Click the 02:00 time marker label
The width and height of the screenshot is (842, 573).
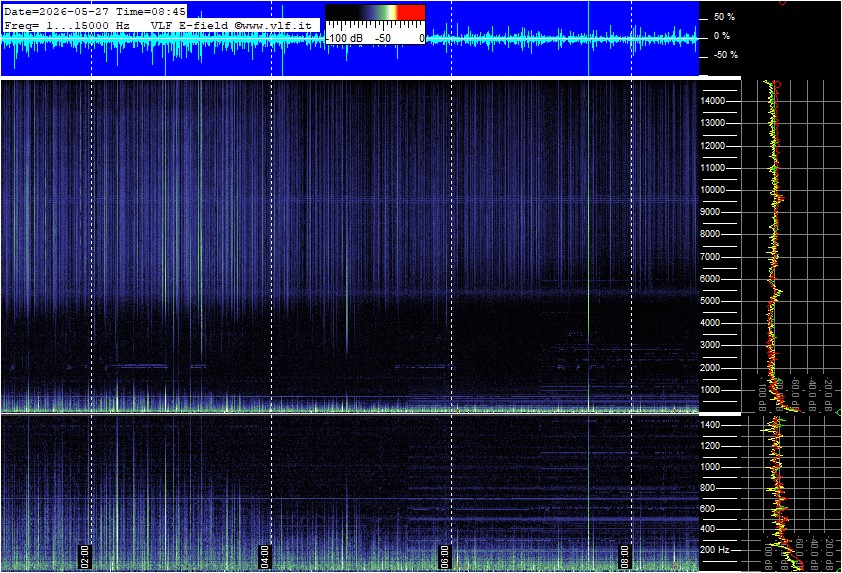pos(85,556)
